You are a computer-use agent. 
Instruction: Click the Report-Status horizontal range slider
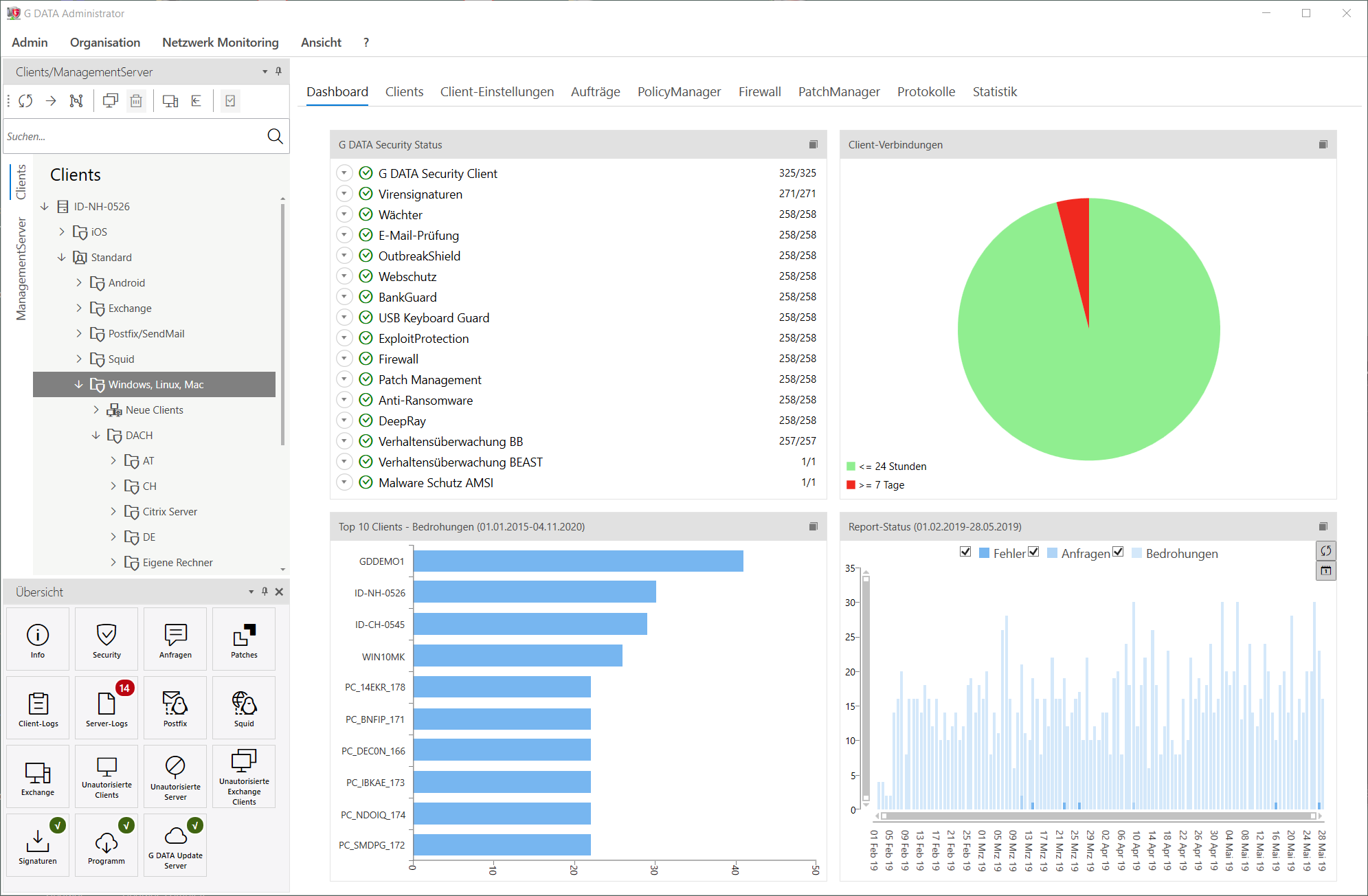(x=1098, y=816)
